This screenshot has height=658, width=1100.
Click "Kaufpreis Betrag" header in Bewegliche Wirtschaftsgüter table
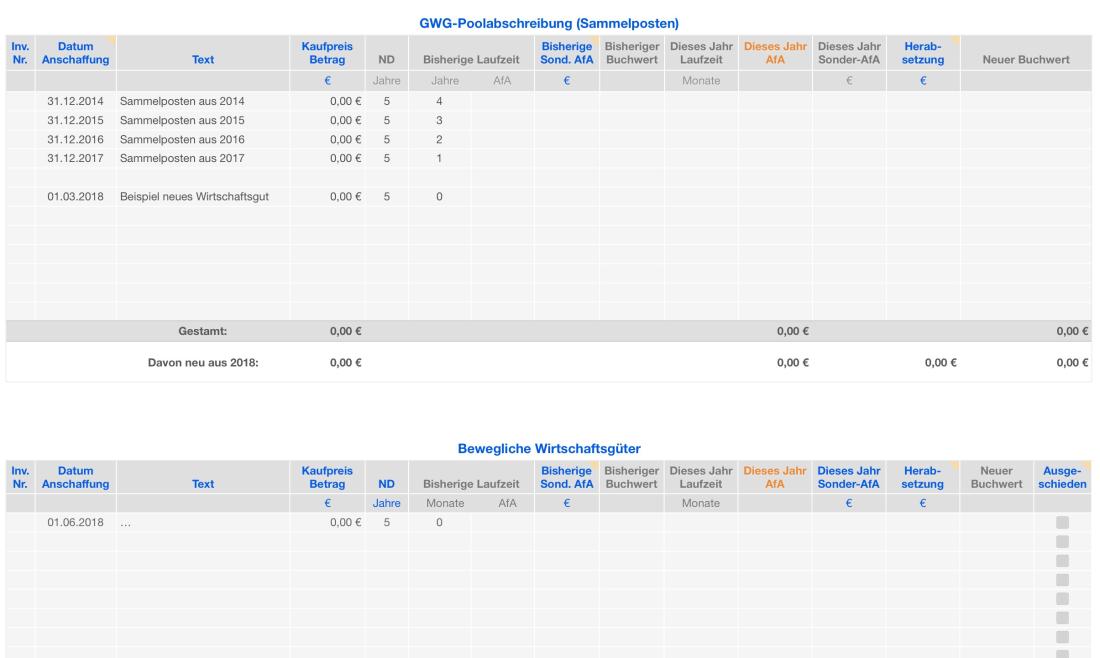click(327, 477)
